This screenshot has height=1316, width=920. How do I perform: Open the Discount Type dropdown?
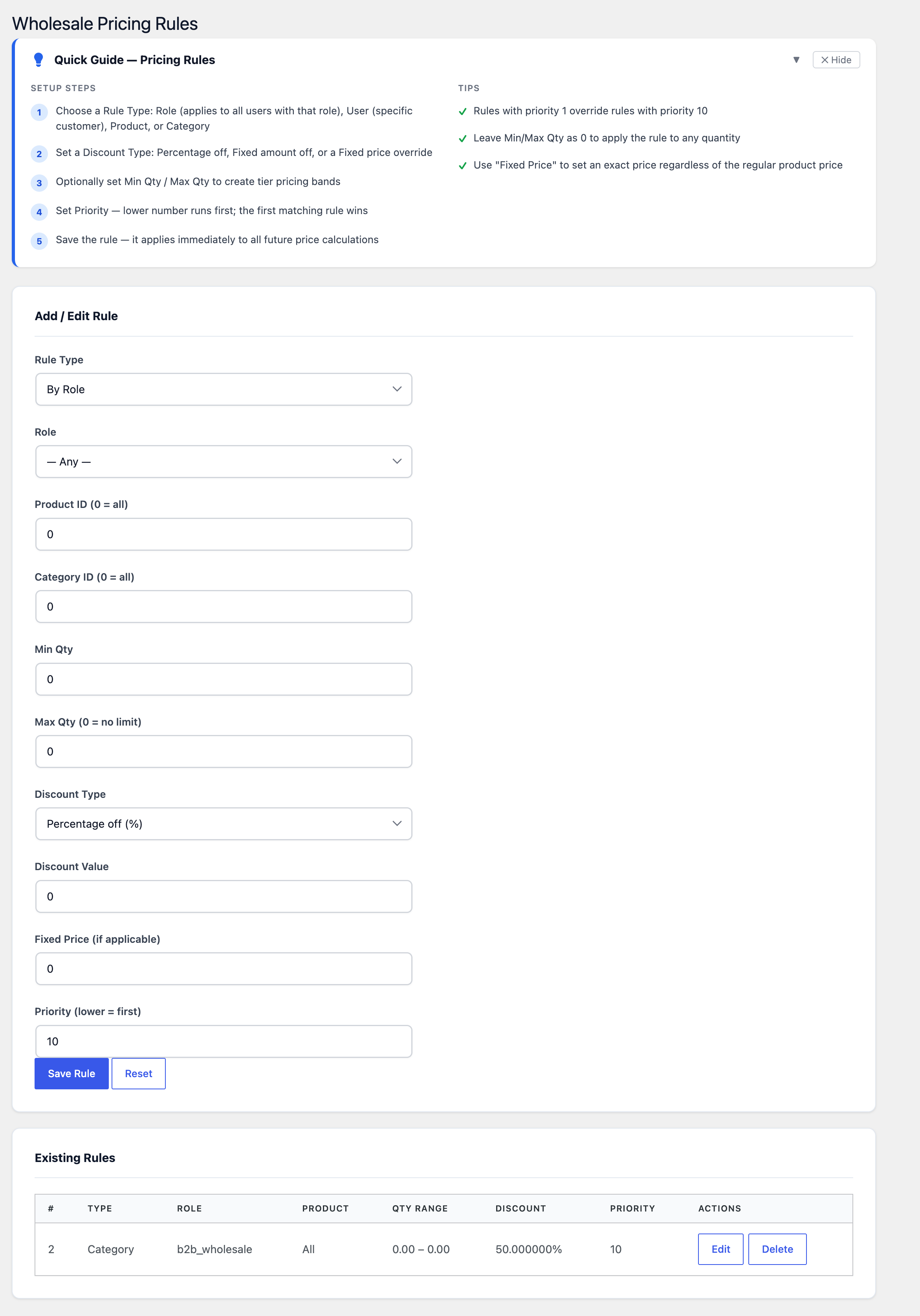(x=224, y=824)
